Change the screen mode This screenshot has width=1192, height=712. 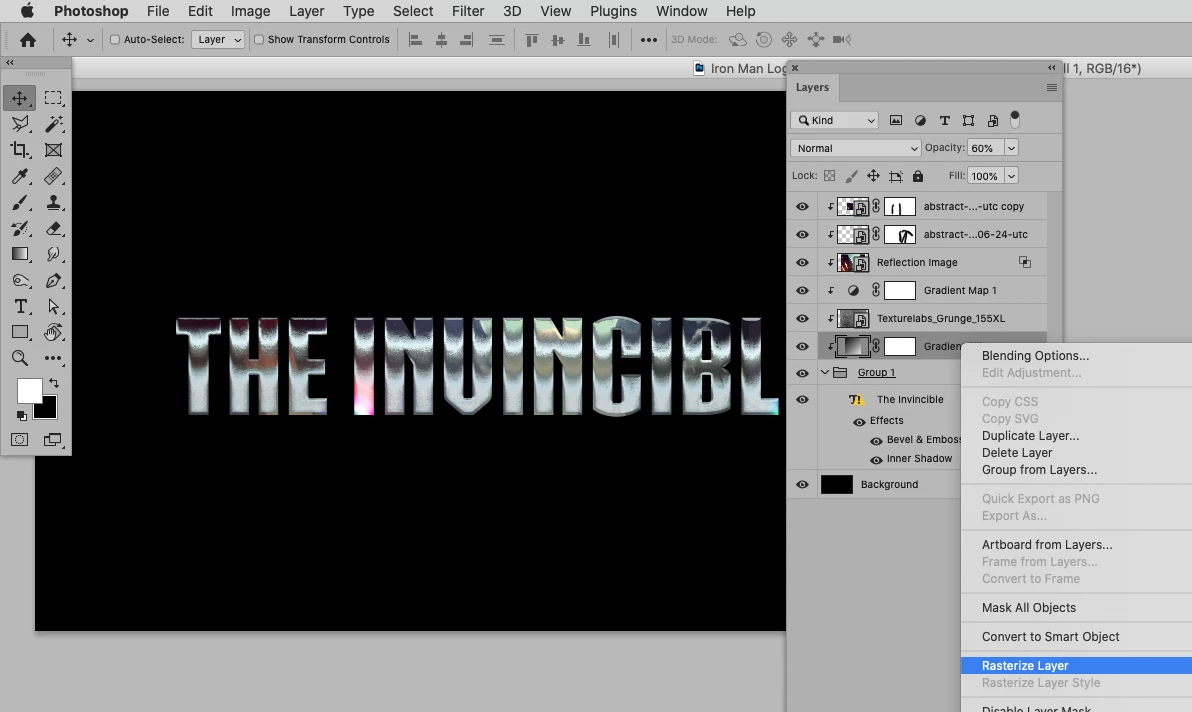coord(52,440)
